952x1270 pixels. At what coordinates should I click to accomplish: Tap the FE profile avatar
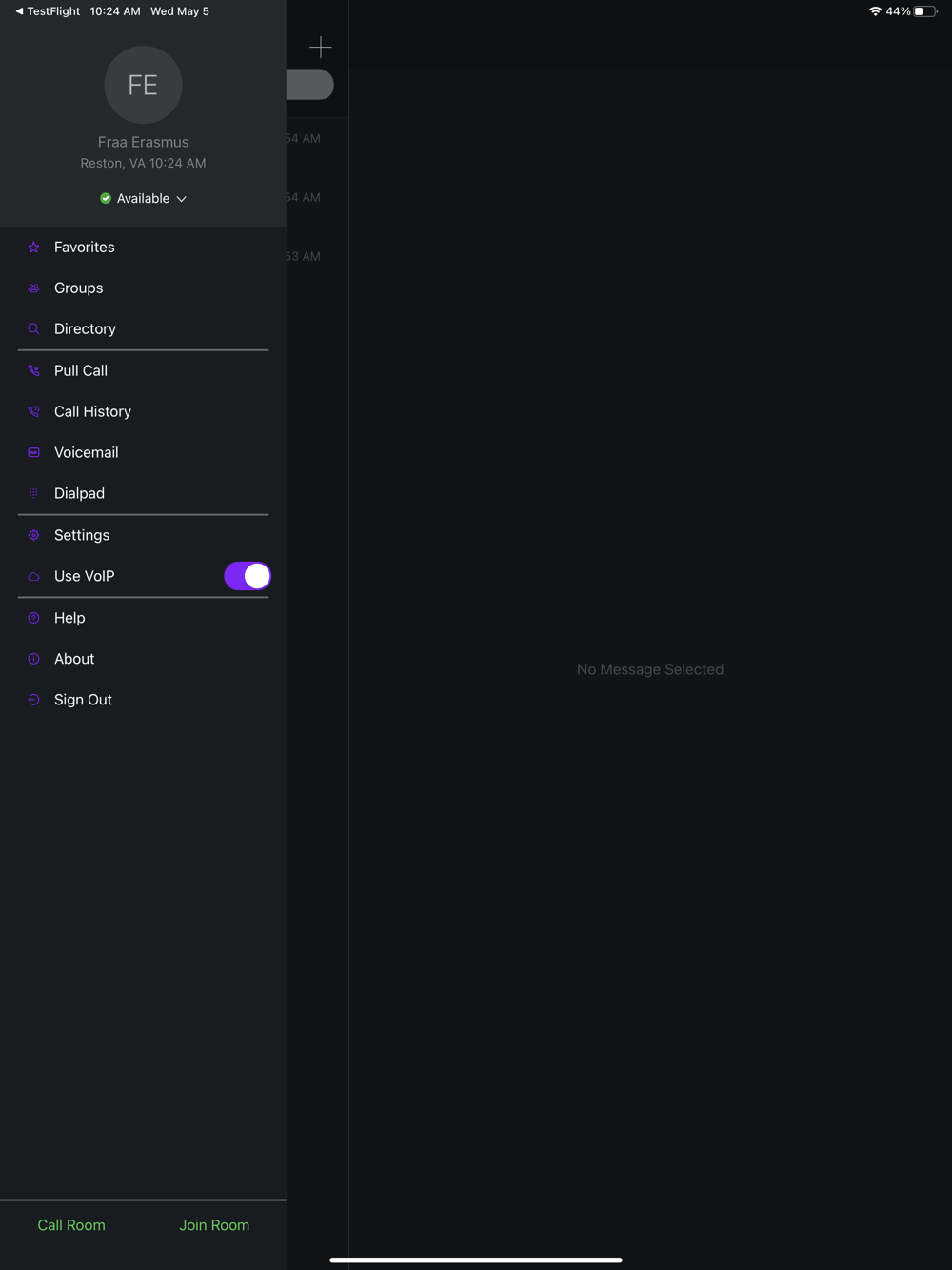click(143, 85)
